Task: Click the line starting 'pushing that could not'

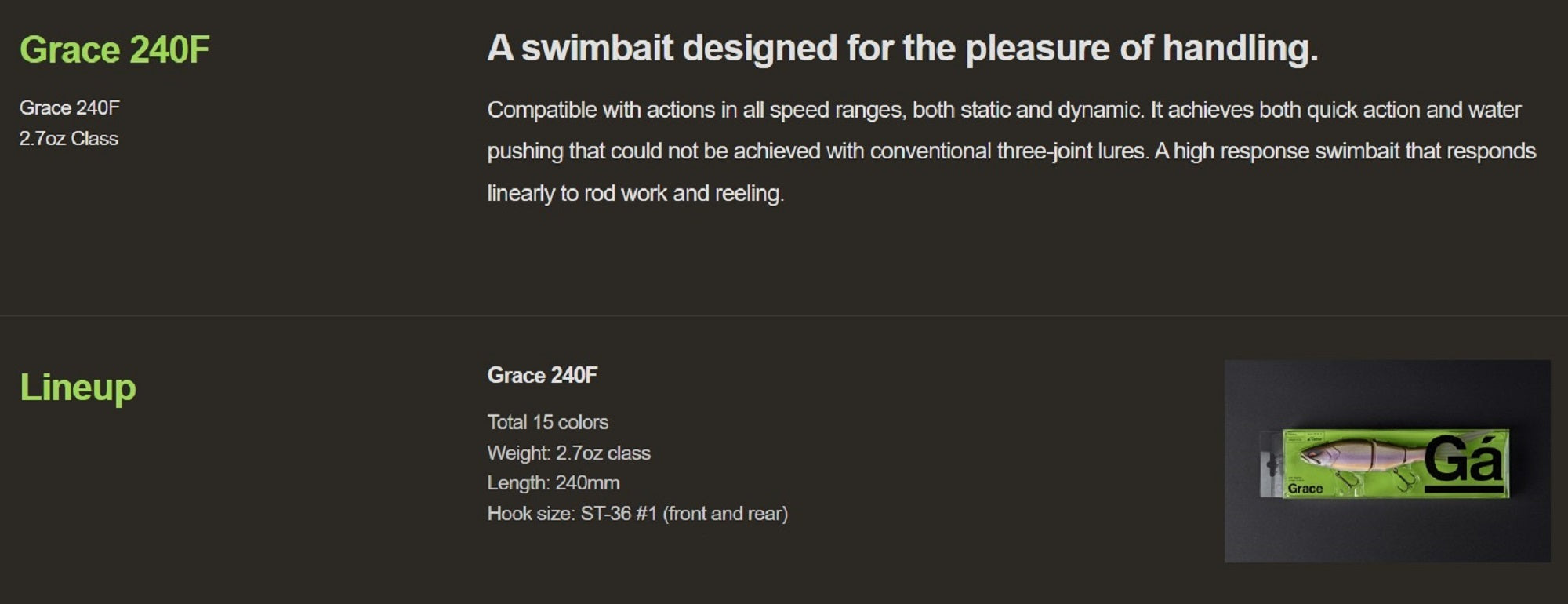Action: [x=1011, y=151]
